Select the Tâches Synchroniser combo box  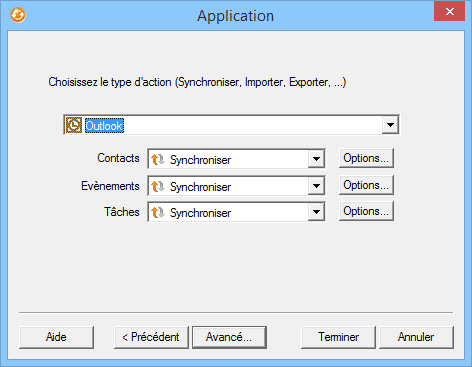[236, 212]
